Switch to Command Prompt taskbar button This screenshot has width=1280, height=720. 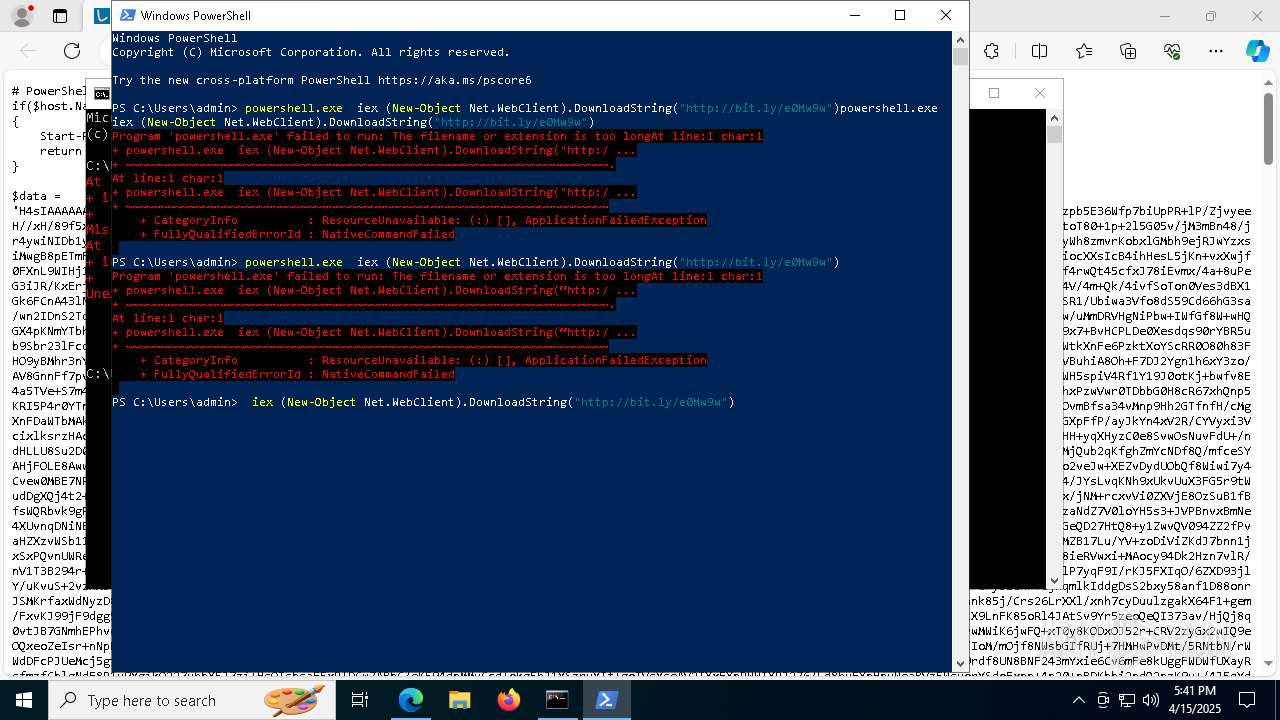pos(557,700)
